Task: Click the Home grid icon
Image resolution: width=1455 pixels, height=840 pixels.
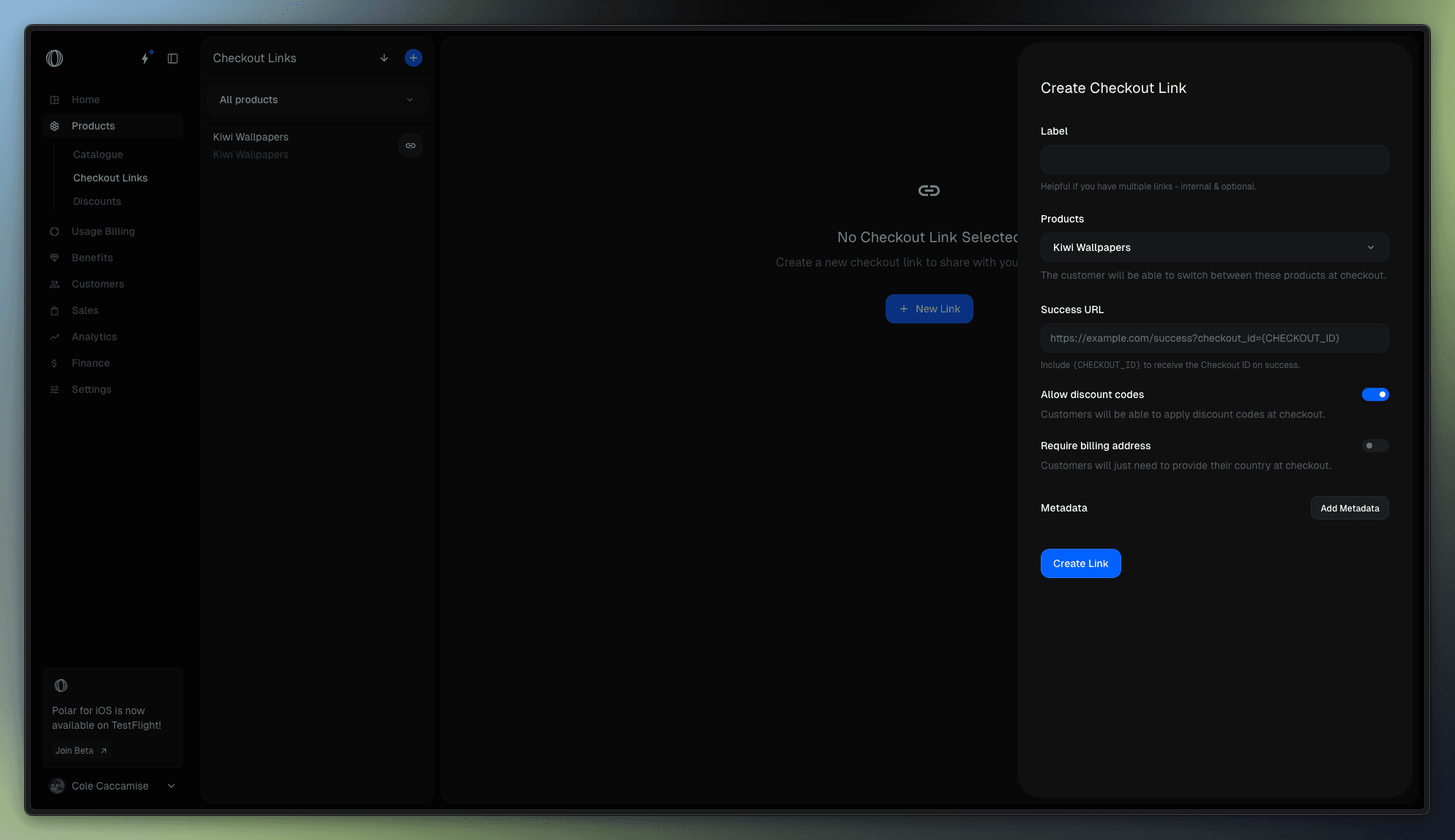Action: pyautogui.click(x=55, y=100)
